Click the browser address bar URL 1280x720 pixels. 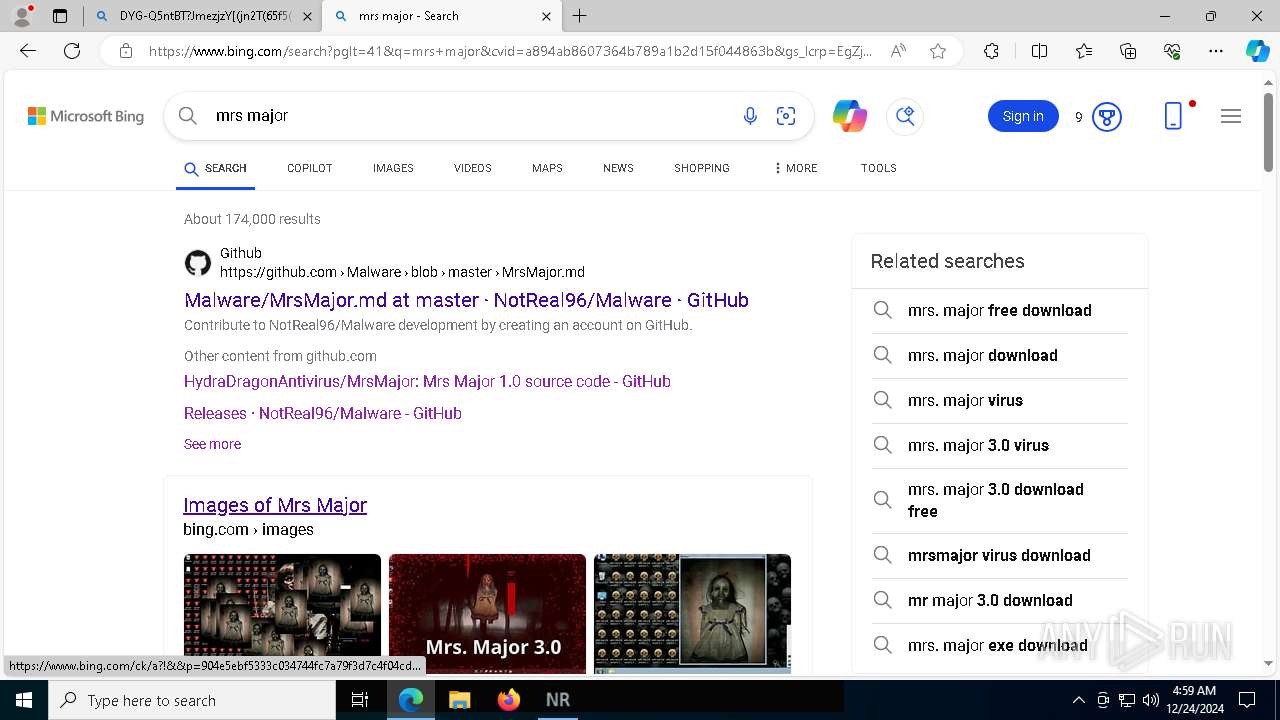(x=510, y=51)
